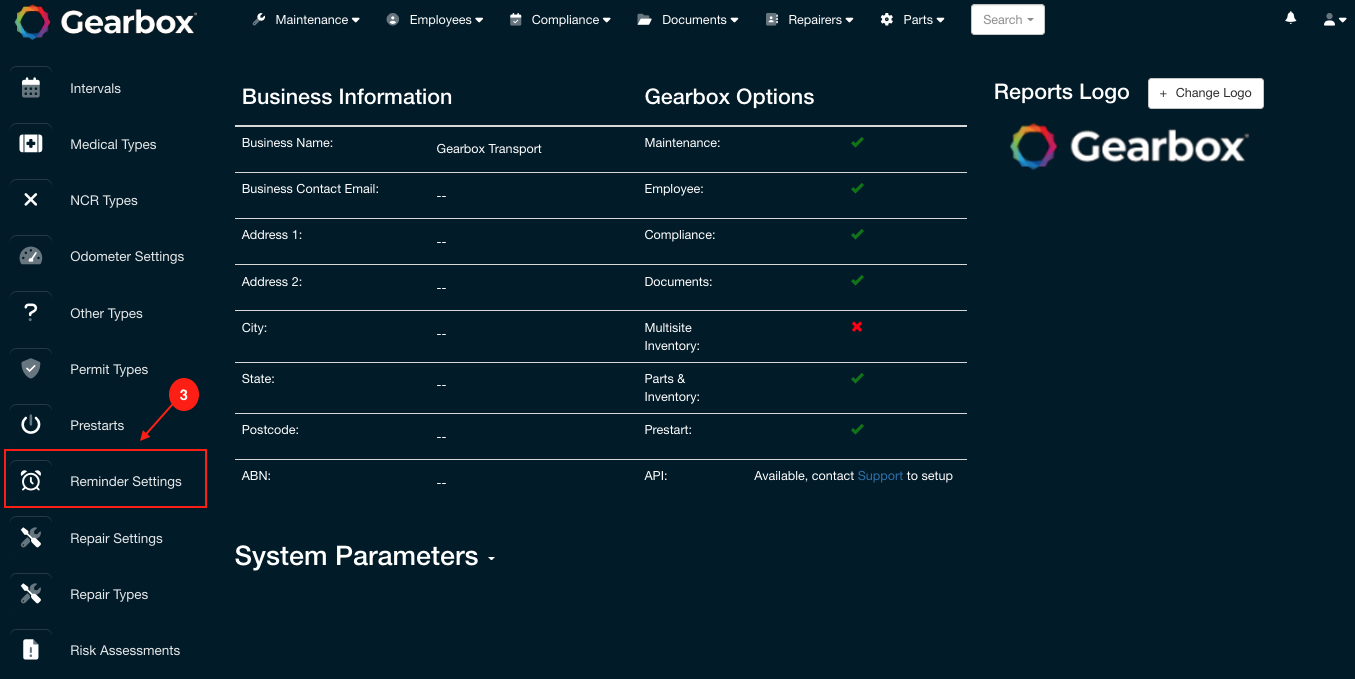Open the Search dropdown button
Viewport: 1355px width, 679px height.
(1008, 19)
